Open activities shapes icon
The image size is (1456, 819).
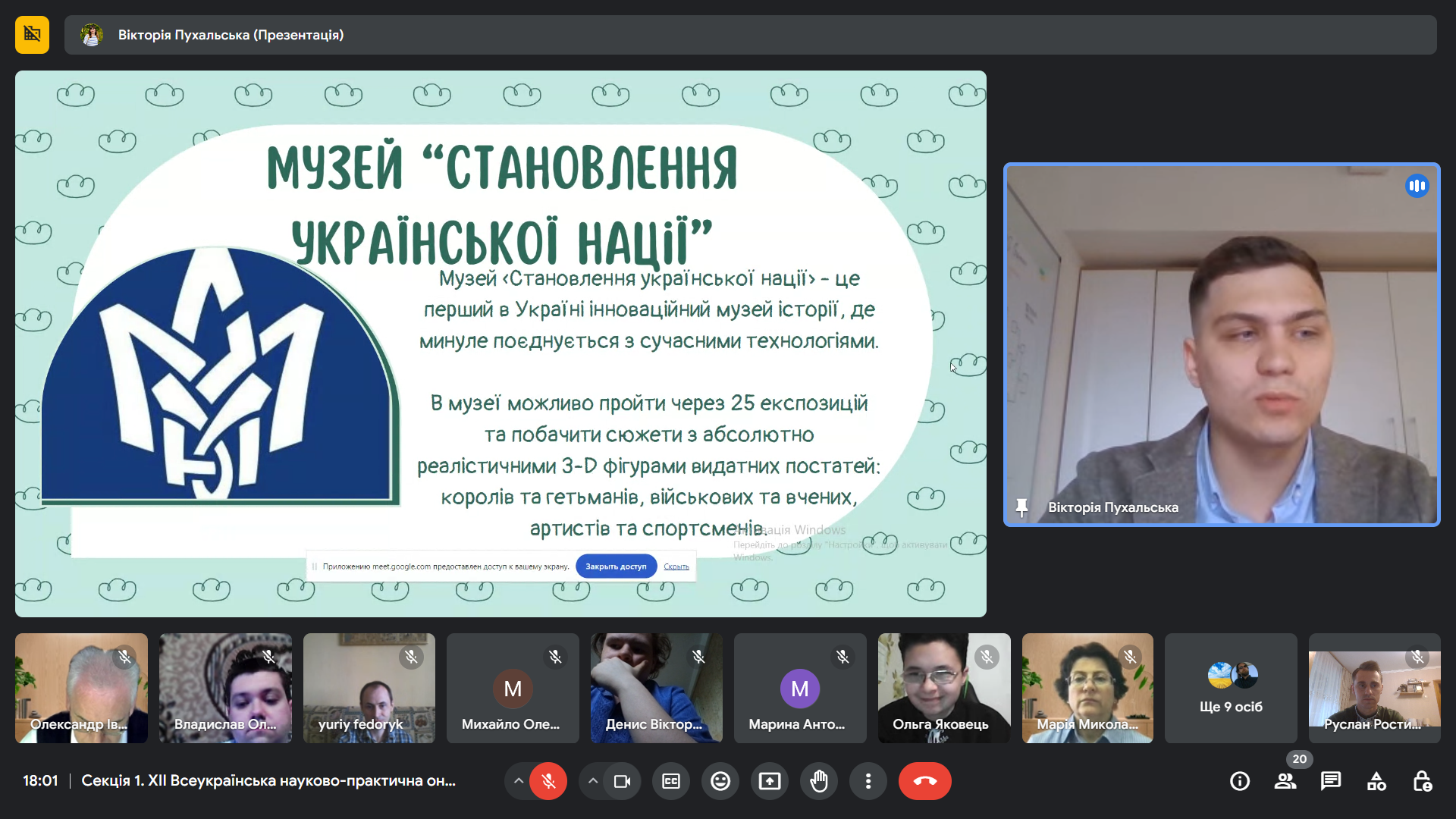1376,781
